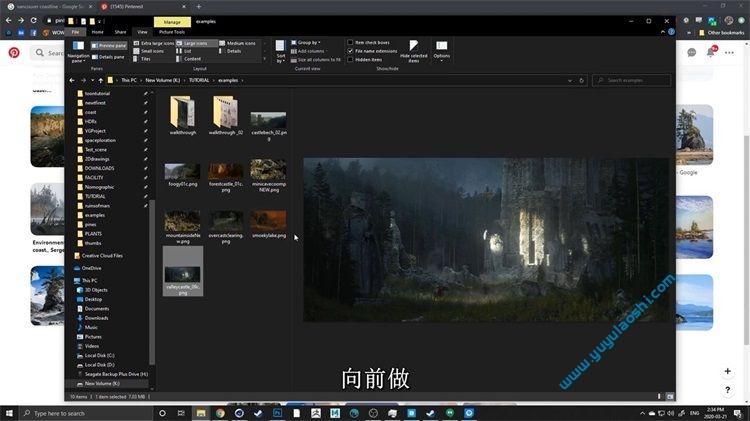Choose Content layout option
The image size is (750, 421).
189,59
